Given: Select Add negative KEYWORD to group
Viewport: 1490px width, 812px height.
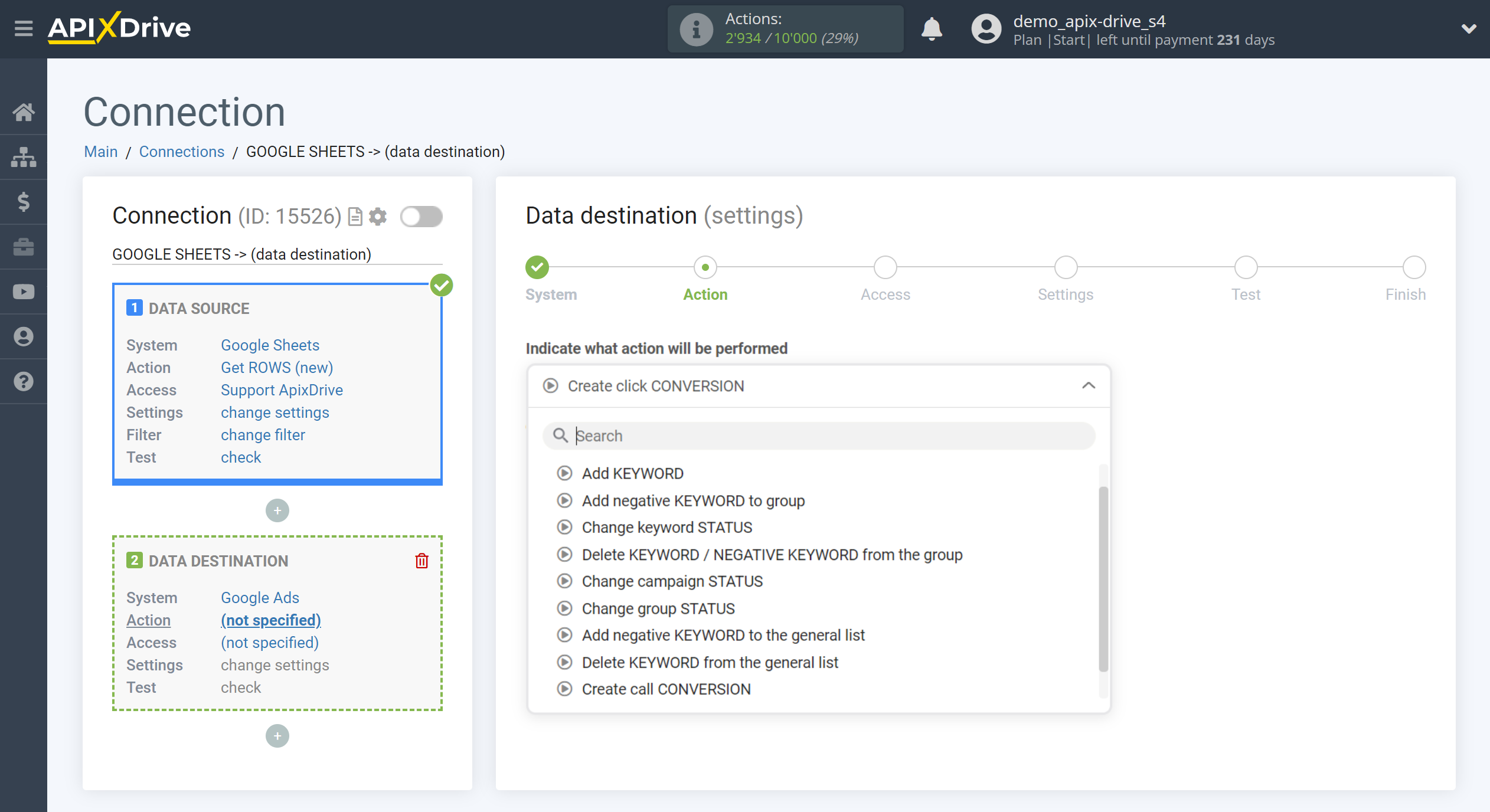Looking at the screenshot, I should click(693, 500).
